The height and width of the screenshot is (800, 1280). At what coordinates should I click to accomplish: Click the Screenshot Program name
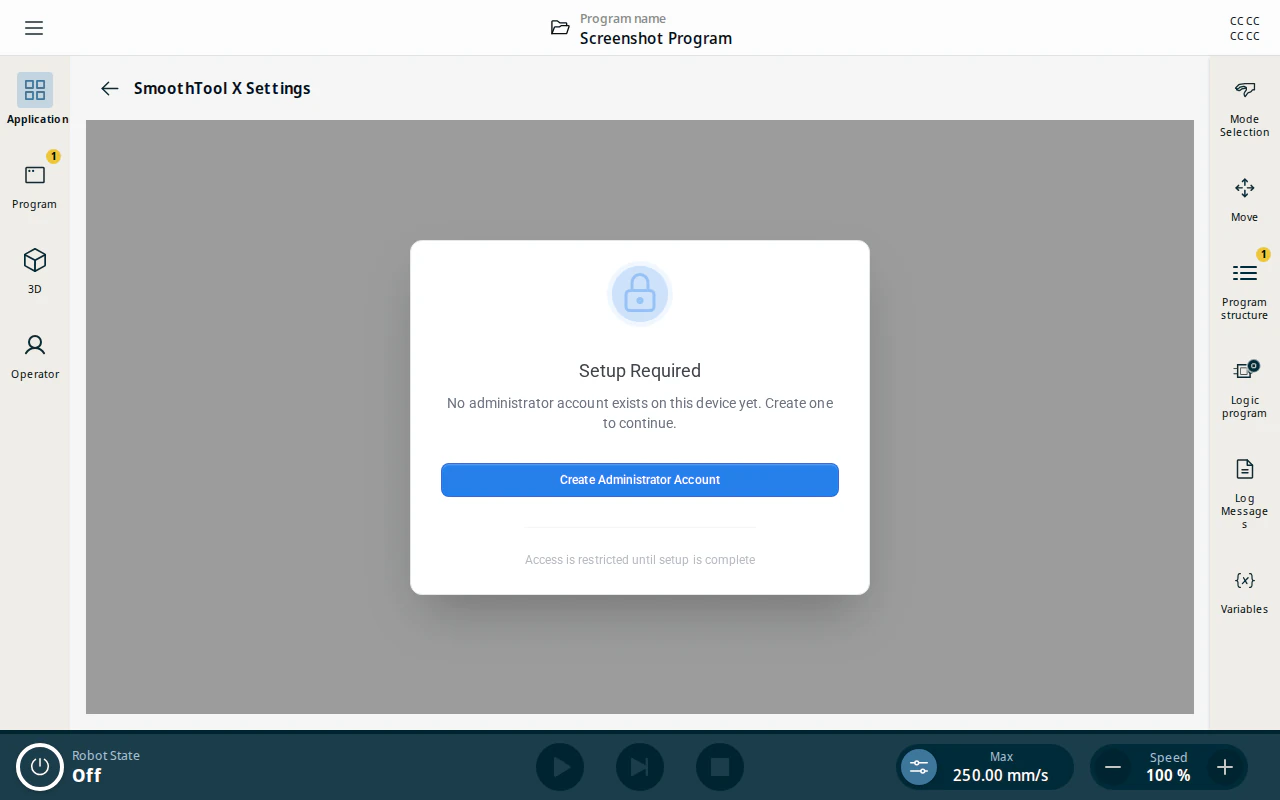tap(656, 38)
